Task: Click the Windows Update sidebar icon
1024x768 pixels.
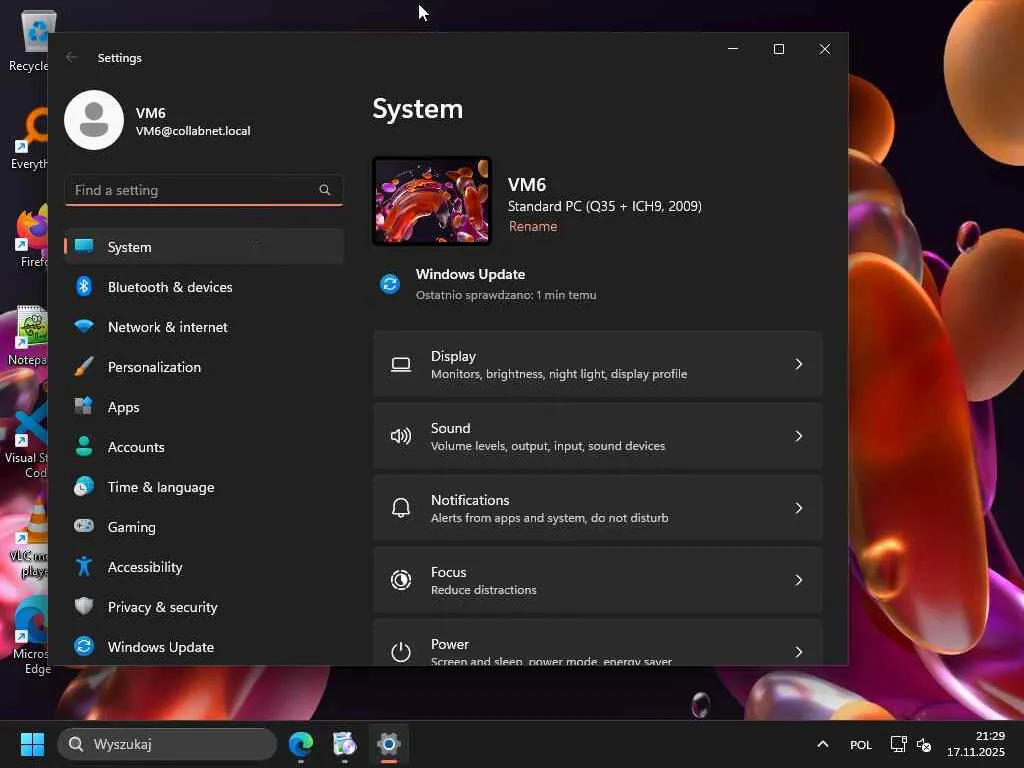Action: tap(84, 646)
